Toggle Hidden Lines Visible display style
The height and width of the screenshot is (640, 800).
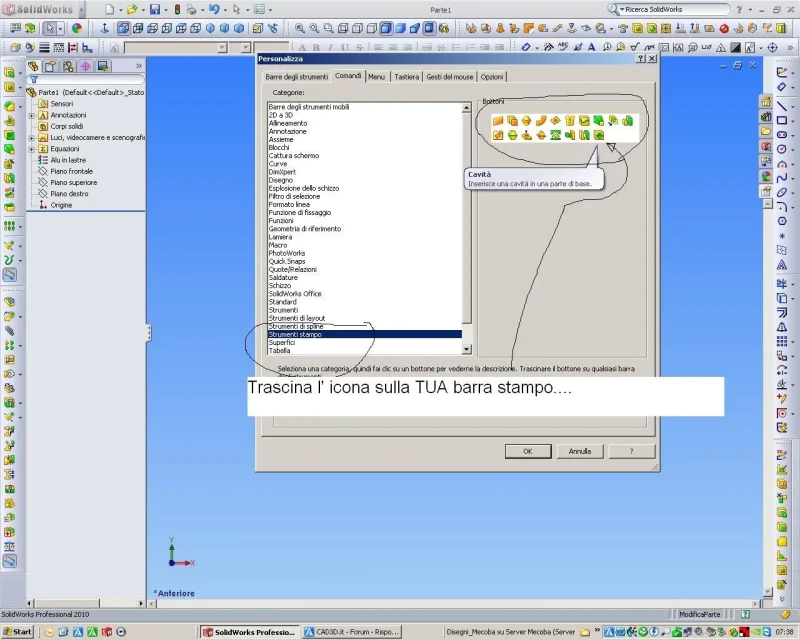(357, 29)
